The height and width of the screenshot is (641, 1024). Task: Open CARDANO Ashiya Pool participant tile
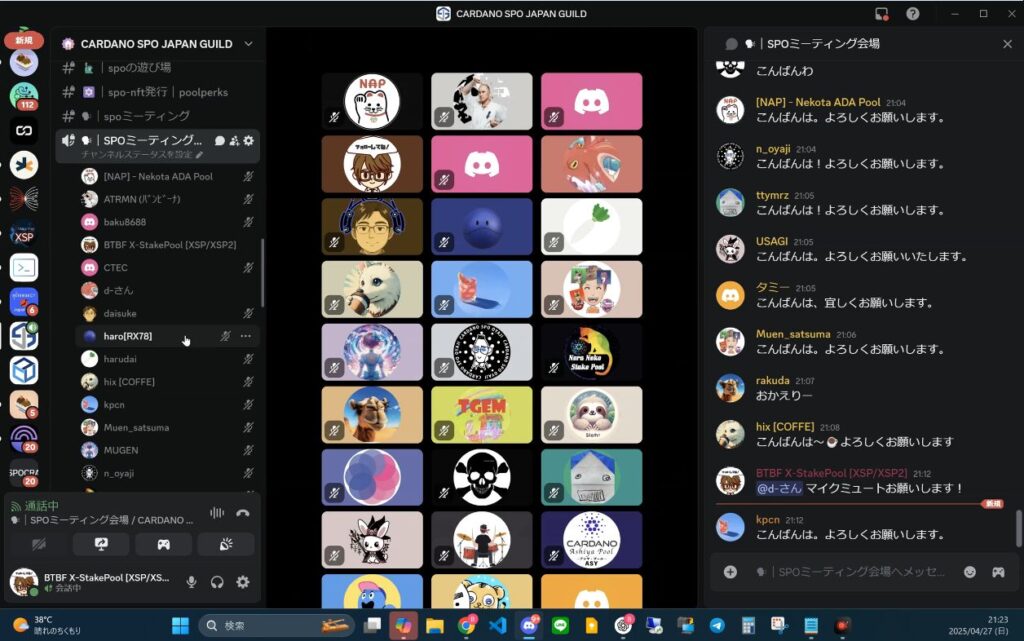pos(592,540)
